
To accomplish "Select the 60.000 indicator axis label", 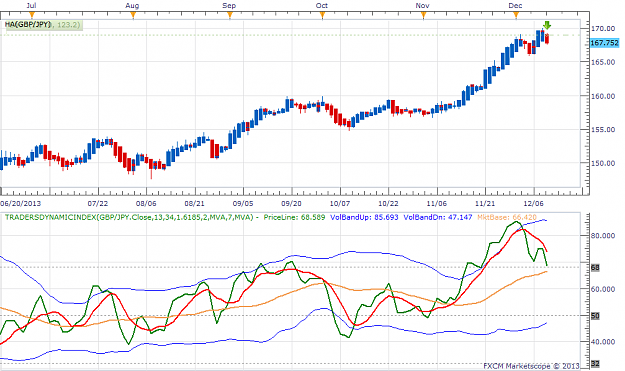I will coord(603,289).
